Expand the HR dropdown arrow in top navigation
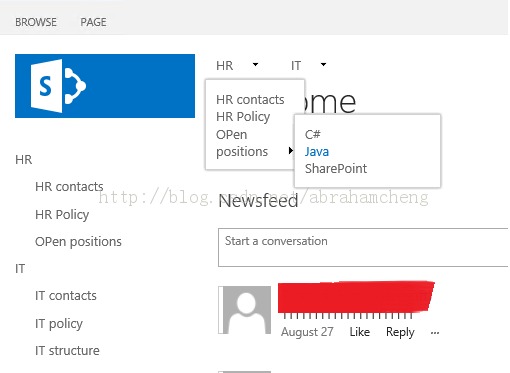Screen dimensions: 510x373 [x=255, y=65]
